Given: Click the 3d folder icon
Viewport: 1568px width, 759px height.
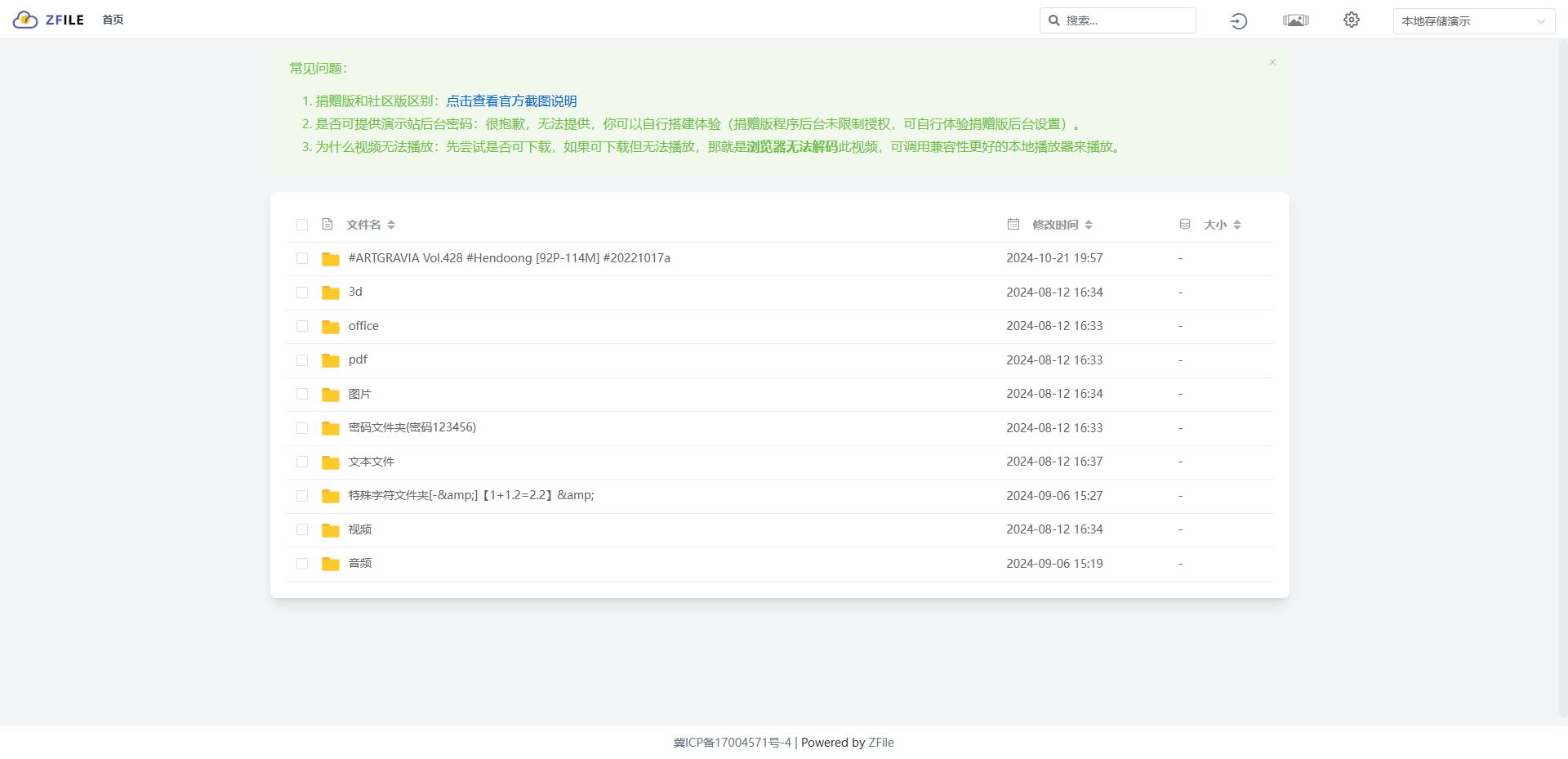Looking at the screenshot, I should pyautogui.click(x=331, y=292).
